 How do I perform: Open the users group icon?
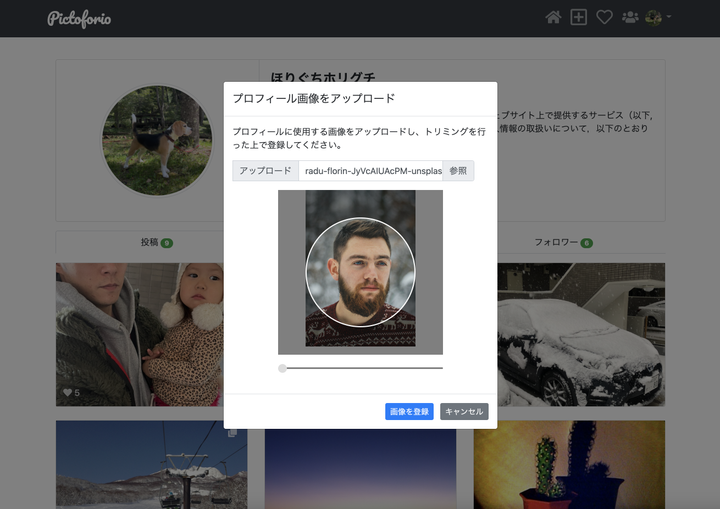[630, 17]
